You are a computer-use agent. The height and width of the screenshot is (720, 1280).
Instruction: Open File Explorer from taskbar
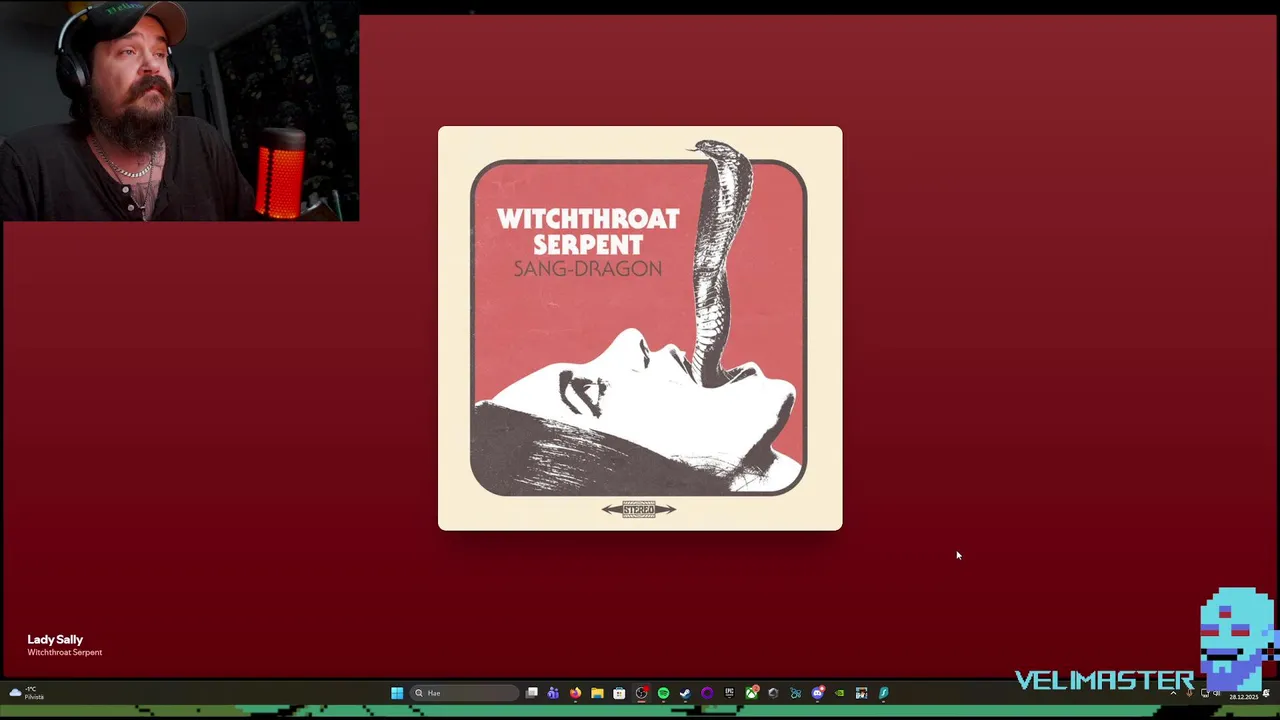point(597,693)
